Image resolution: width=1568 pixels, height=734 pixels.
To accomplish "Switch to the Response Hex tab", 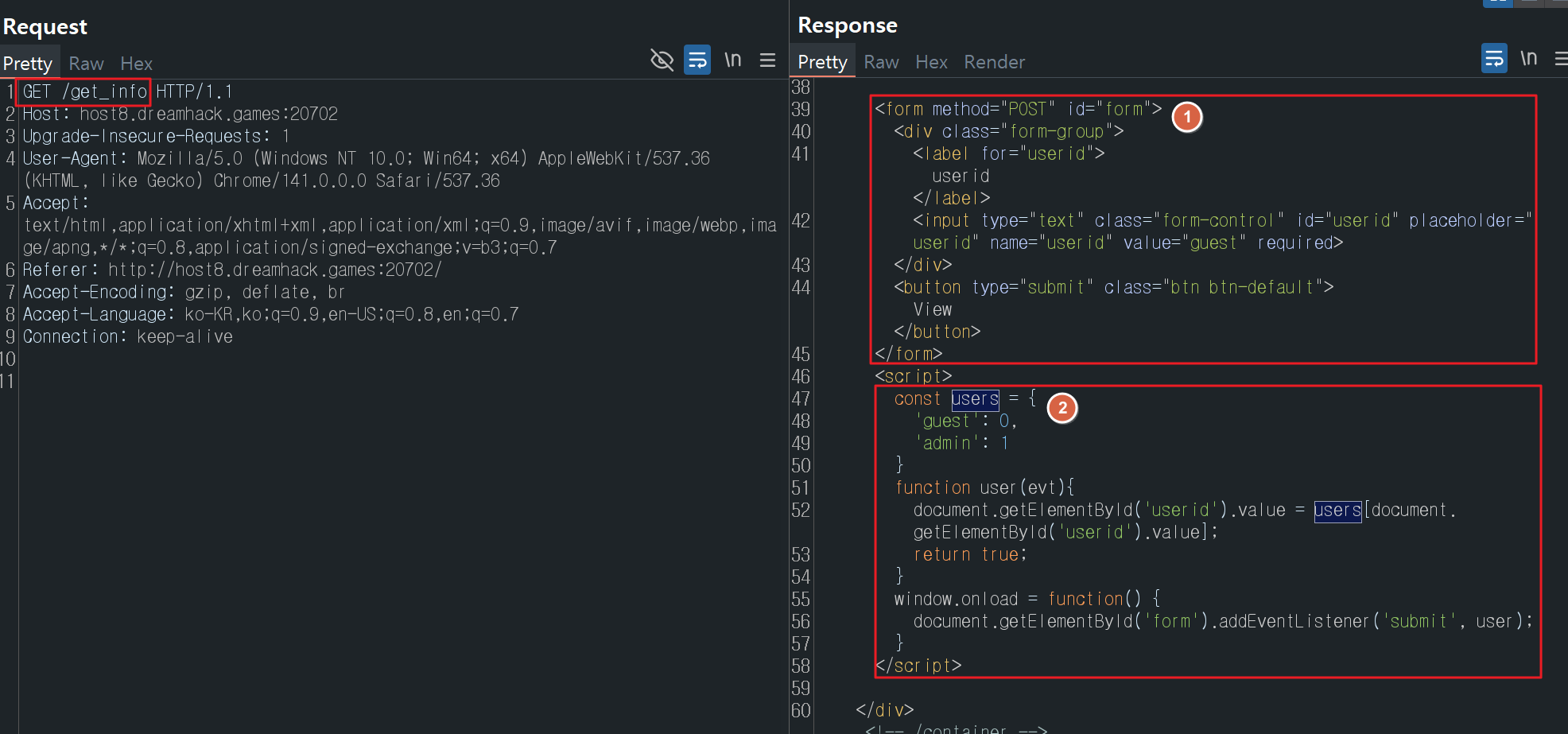I will pyautogui.click(x=931, y=62).
